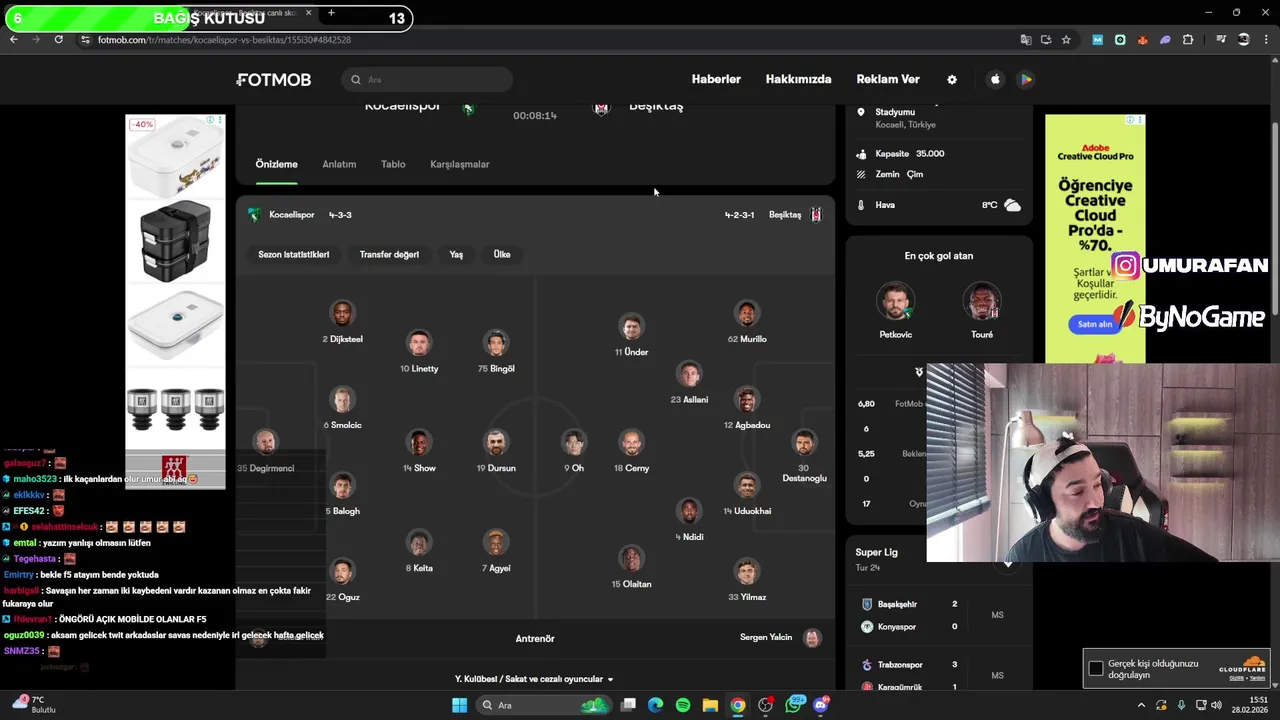The width and height of the screenshot is (1280, 720).
Task: Switch to the Karşılaşmalar tab
Action: pyautogui.click(x=460, y=164)
